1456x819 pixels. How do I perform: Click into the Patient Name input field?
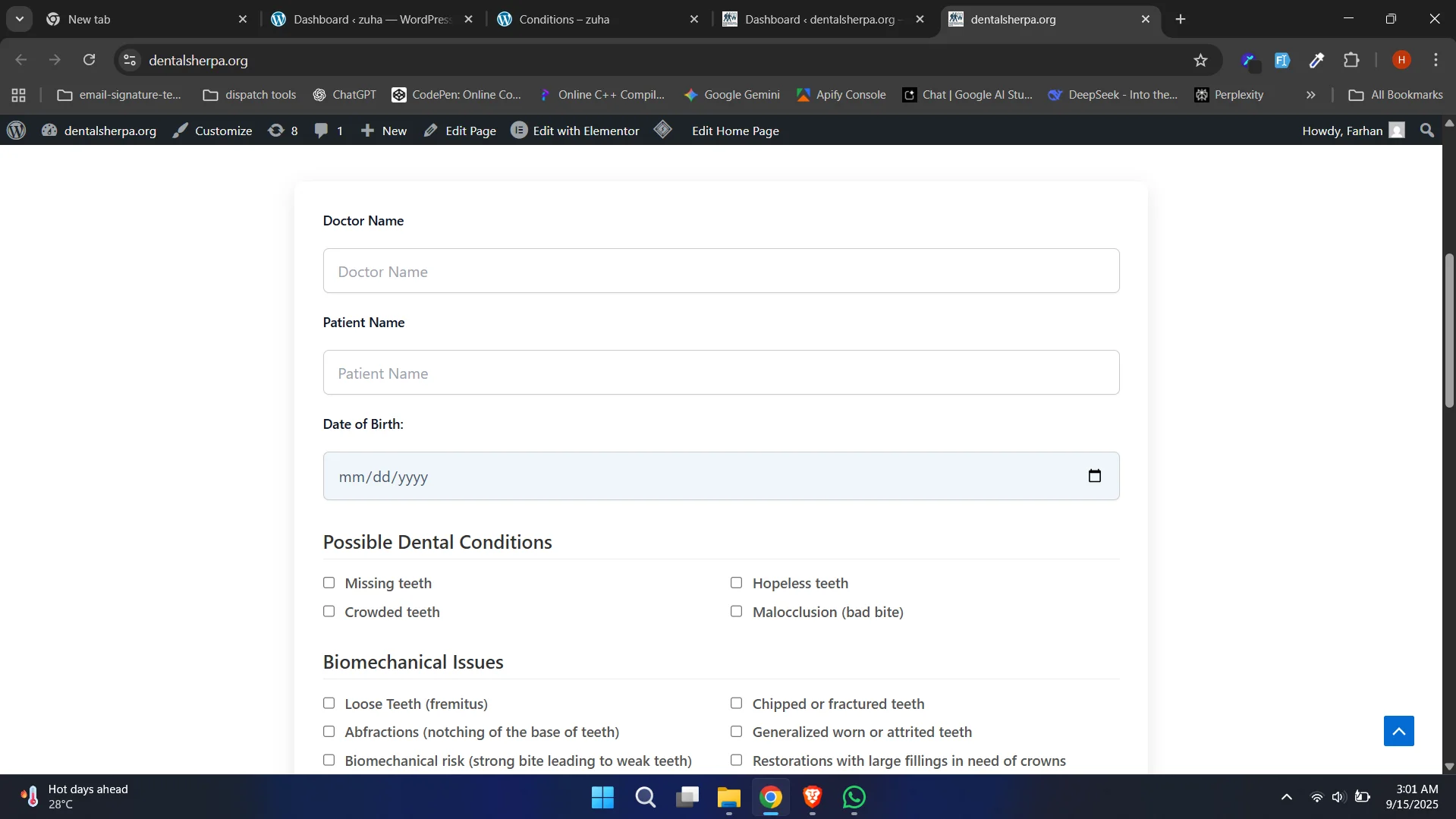pyautogui.click(x=721, y=373)
